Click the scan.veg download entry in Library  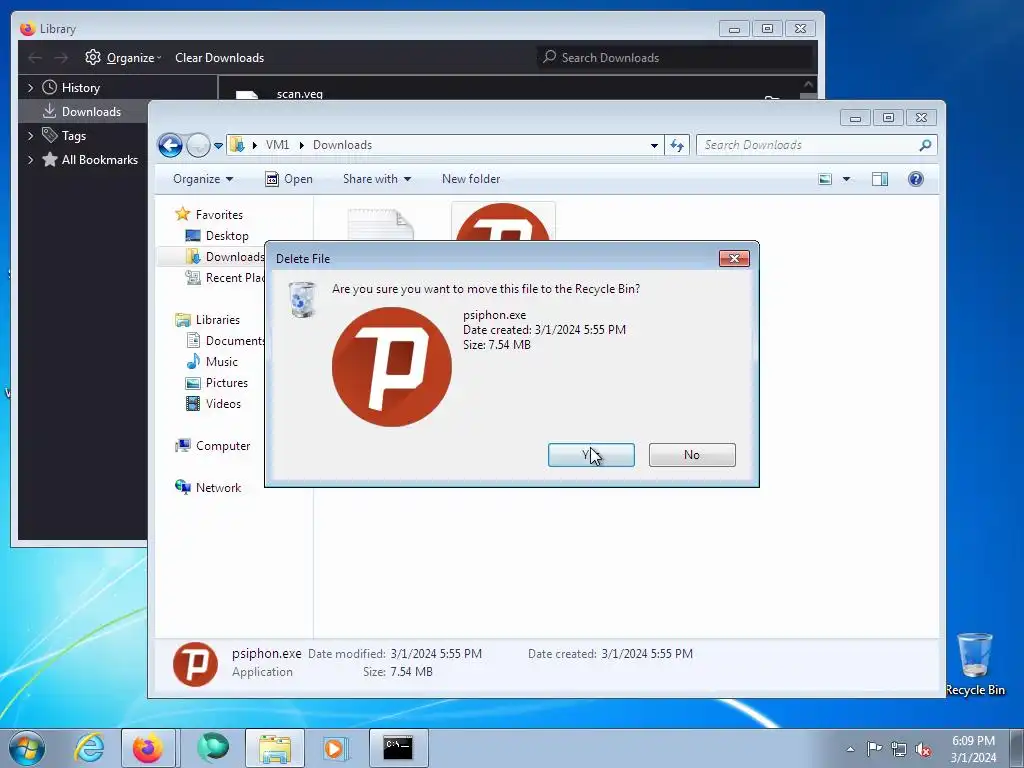click(300, 93)
